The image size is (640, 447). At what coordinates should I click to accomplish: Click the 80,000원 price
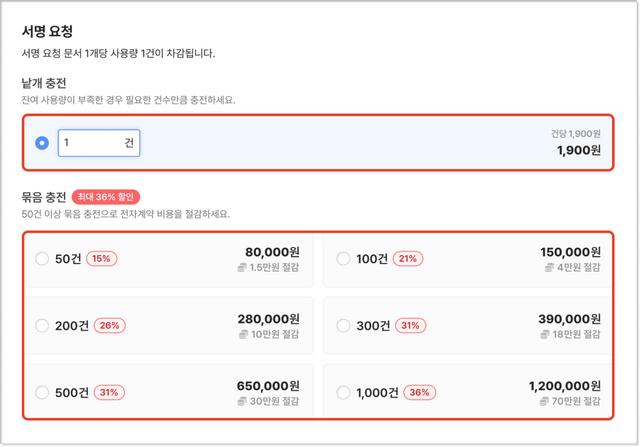click(272, 252)
